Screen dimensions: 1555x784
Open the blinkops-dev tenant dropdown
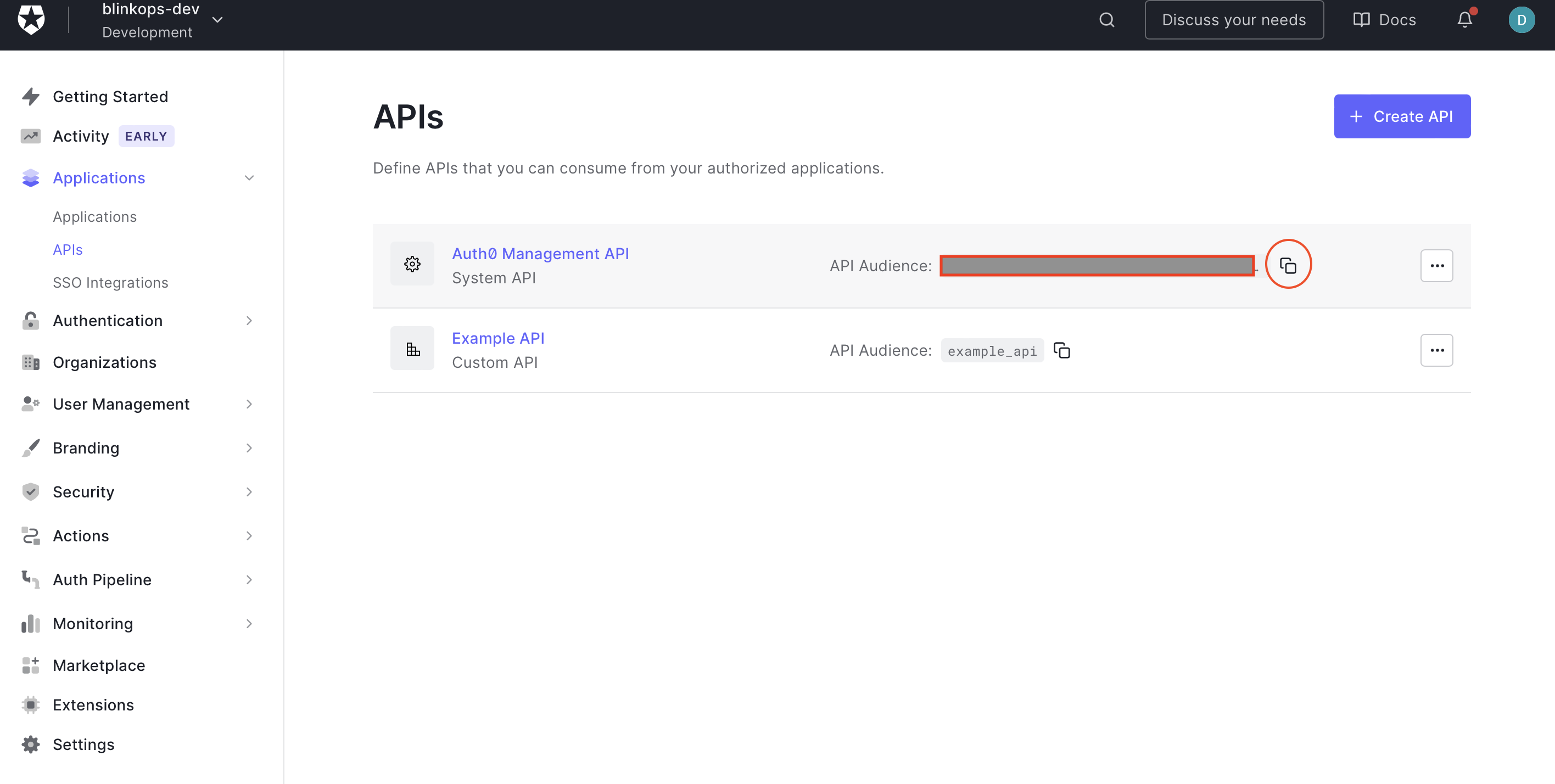pyautogui.click(x=217, y=20)
